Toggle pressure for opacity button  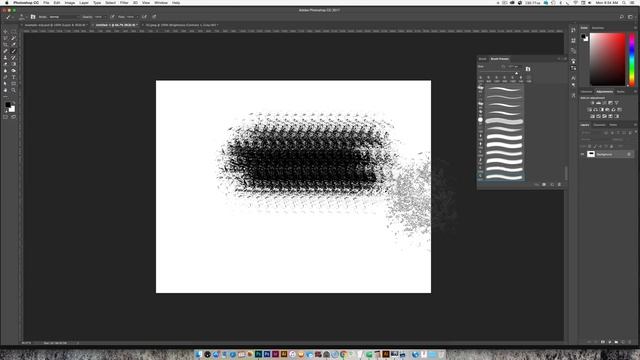tap(112, 17)
